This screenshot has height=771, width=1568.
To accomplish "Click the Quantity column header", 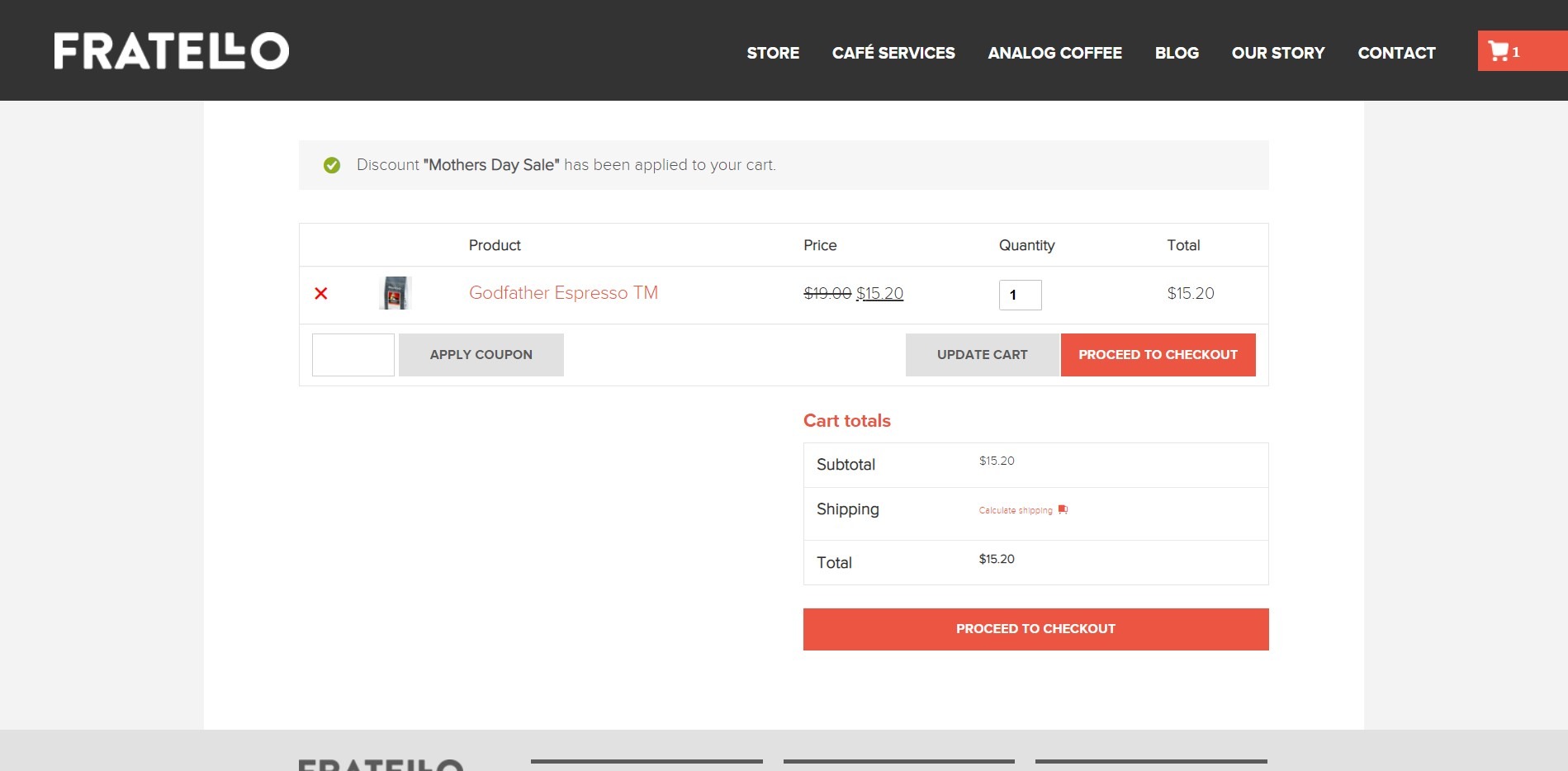I will 1026,245.
